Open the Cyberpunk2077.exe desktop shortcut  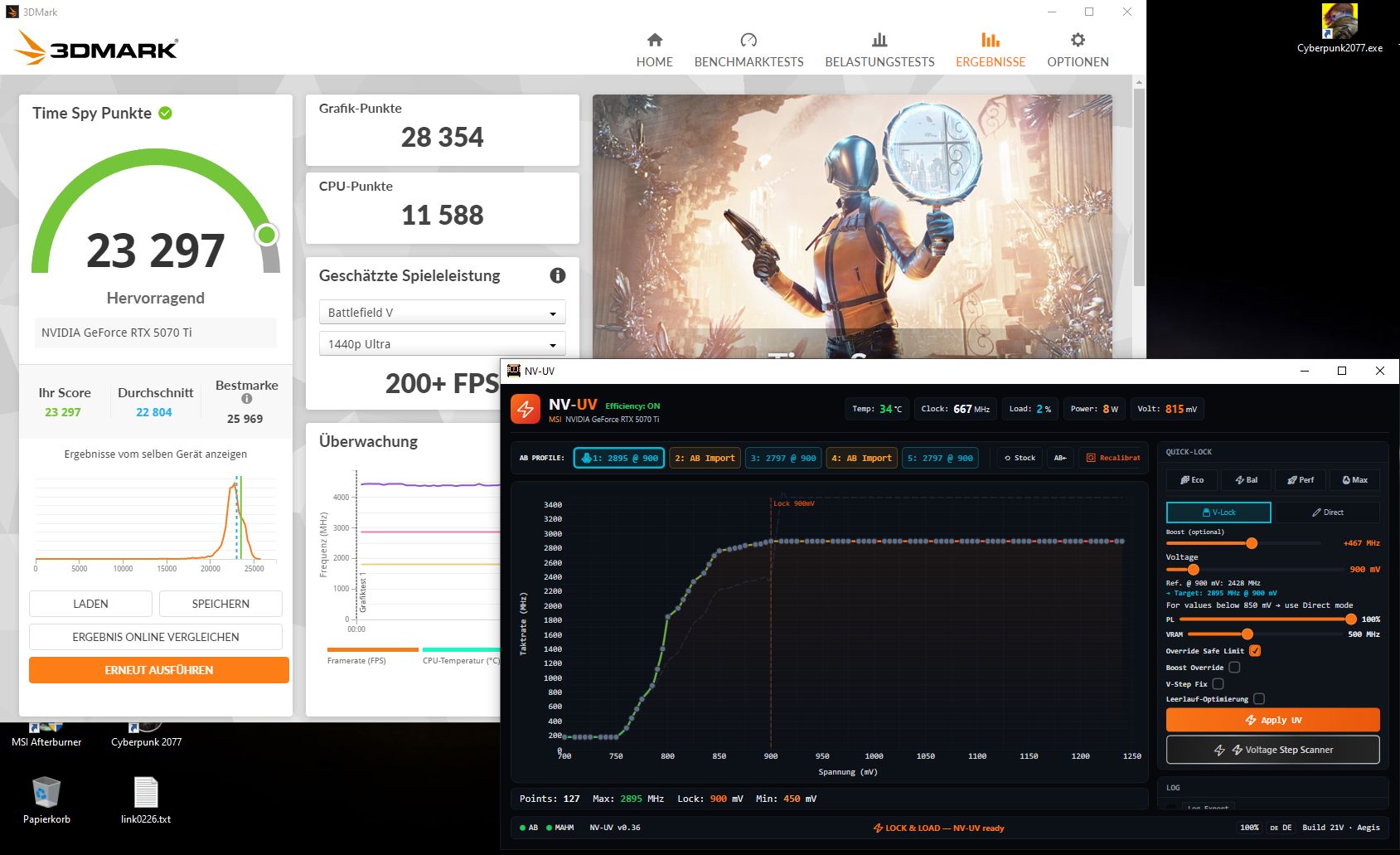1339,28
